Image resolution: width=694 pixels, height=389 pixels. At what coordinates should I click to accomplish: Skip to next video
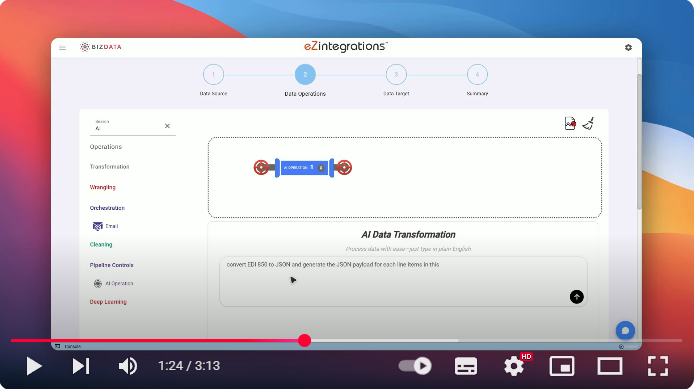81,366
